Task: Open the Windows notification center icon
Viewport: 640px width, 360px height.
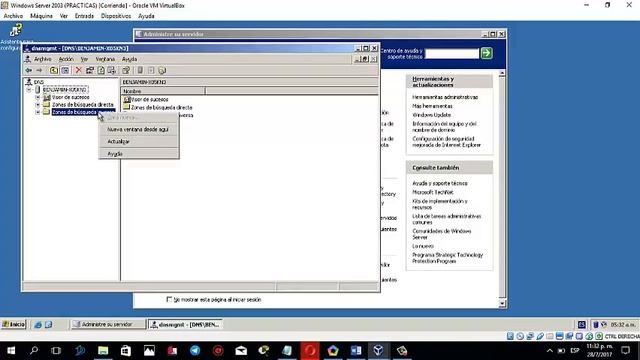Action: point(626,350)
